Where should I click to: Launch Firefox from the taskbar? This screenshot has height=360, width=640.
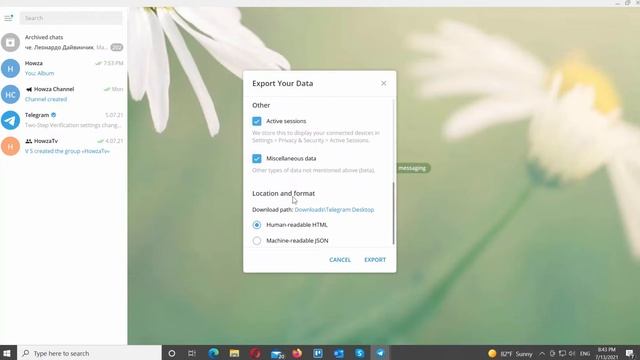pyautogui.click(x=297, y=353)
